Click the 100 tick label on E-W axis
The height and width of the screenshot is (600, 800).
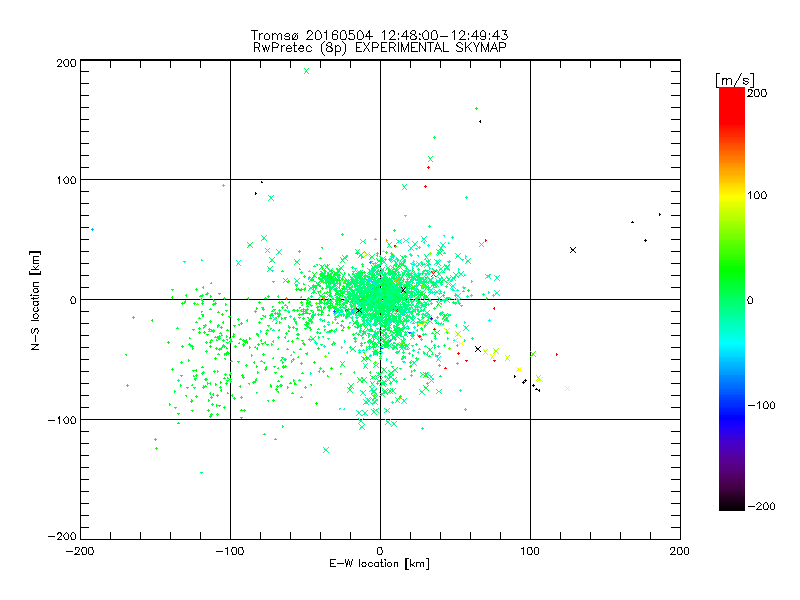pyautogui.click(x=530, y=551)
